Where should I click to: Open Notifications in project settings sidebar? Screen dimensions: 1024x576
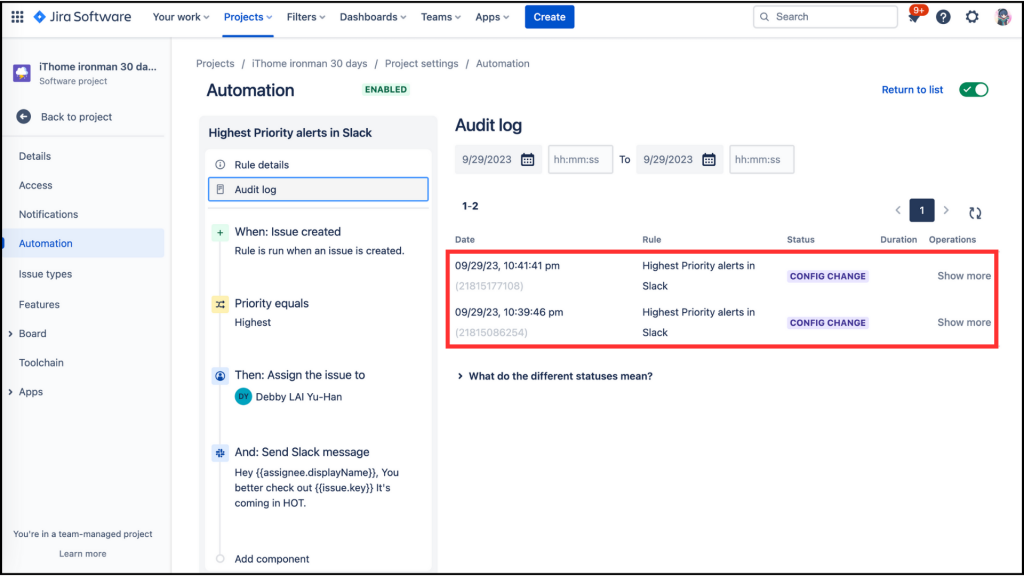[x=48, y=214]
